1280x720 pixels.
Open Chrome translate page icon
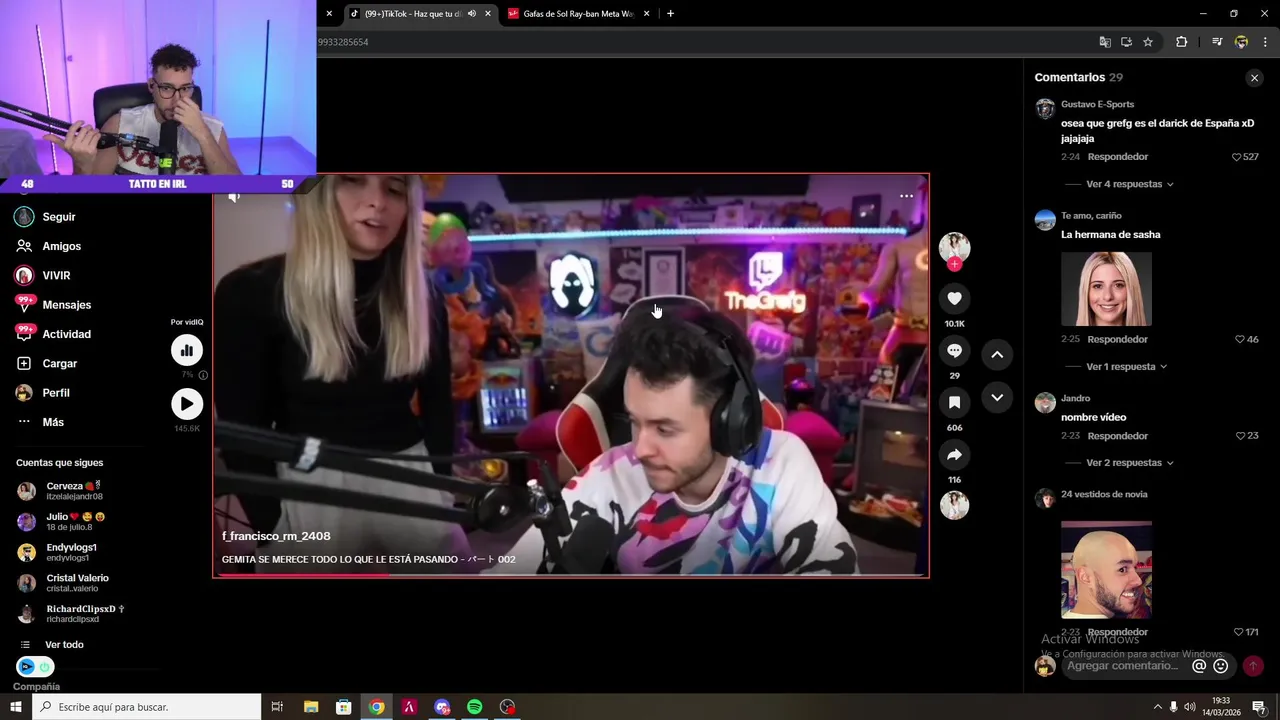[x=1105, y=42]
